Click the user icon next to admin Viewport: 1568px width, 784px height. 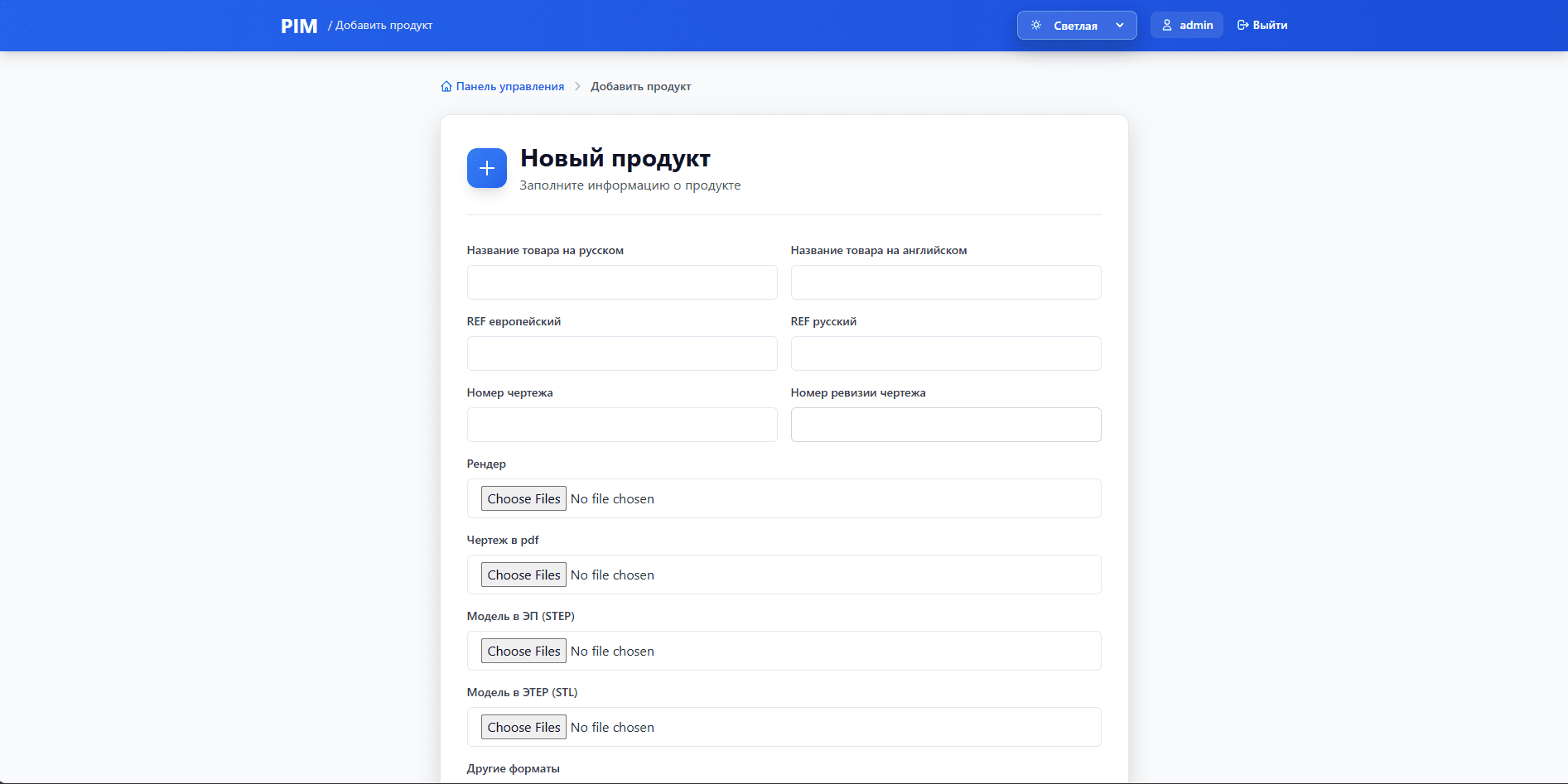(x=1167, y=26)
